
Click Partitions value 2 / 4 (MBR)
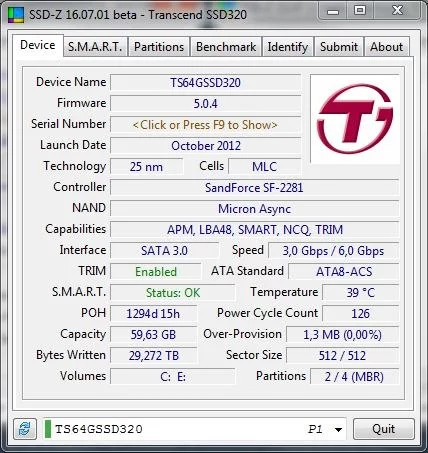(x=355, y=377)
